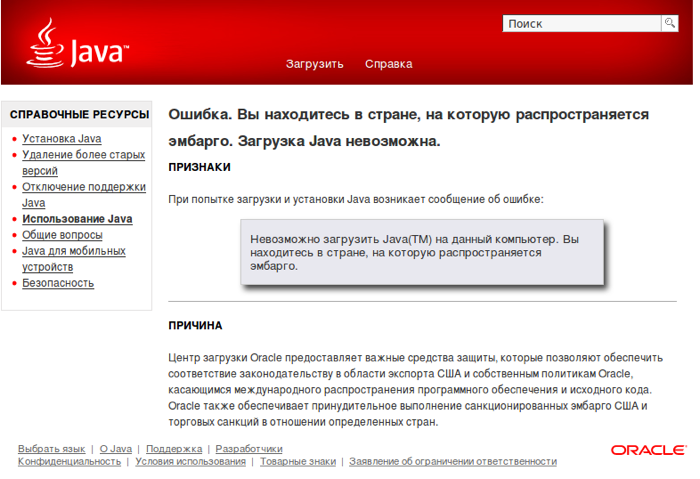
Task: Click the Java logo in the header
Action: click(78, 43)
